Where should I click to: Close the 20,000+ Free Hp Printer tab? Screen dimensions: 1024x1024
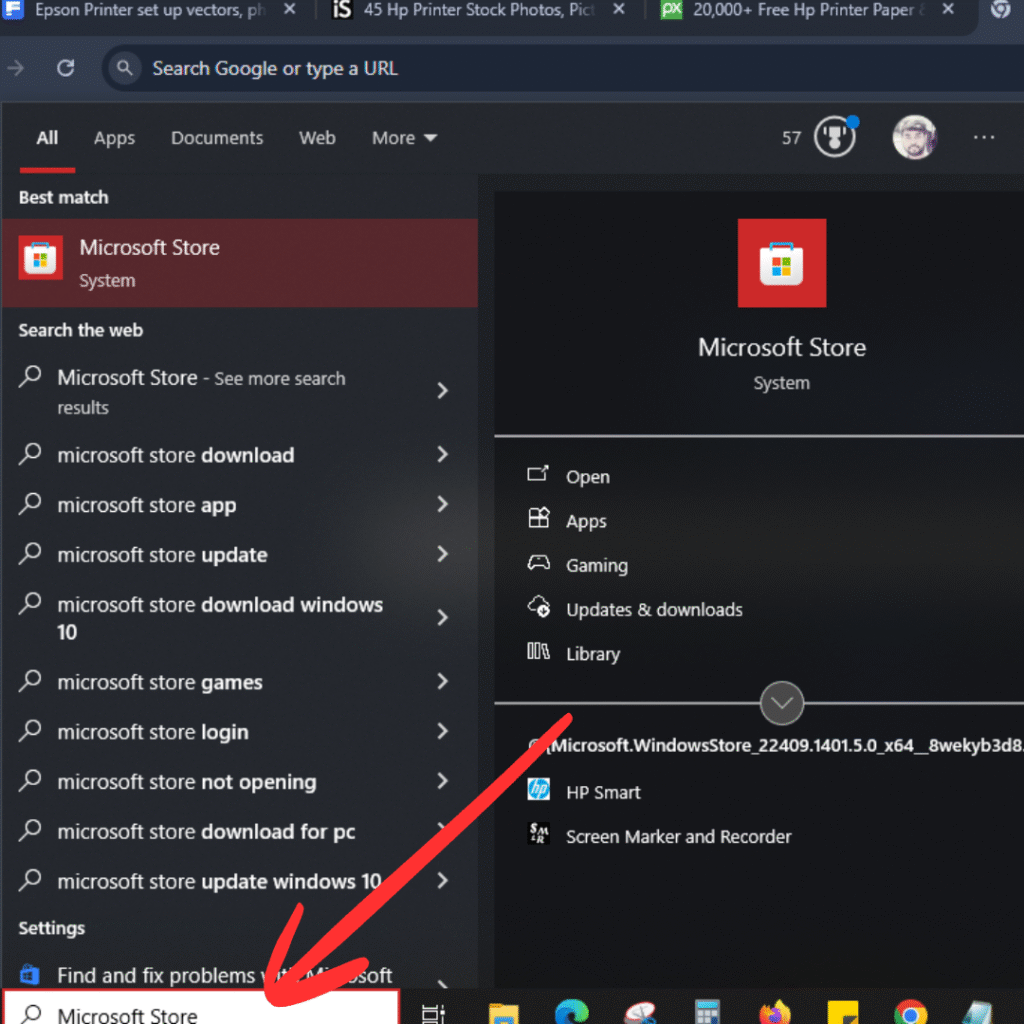pyautogui.click(x=948, y=10)
